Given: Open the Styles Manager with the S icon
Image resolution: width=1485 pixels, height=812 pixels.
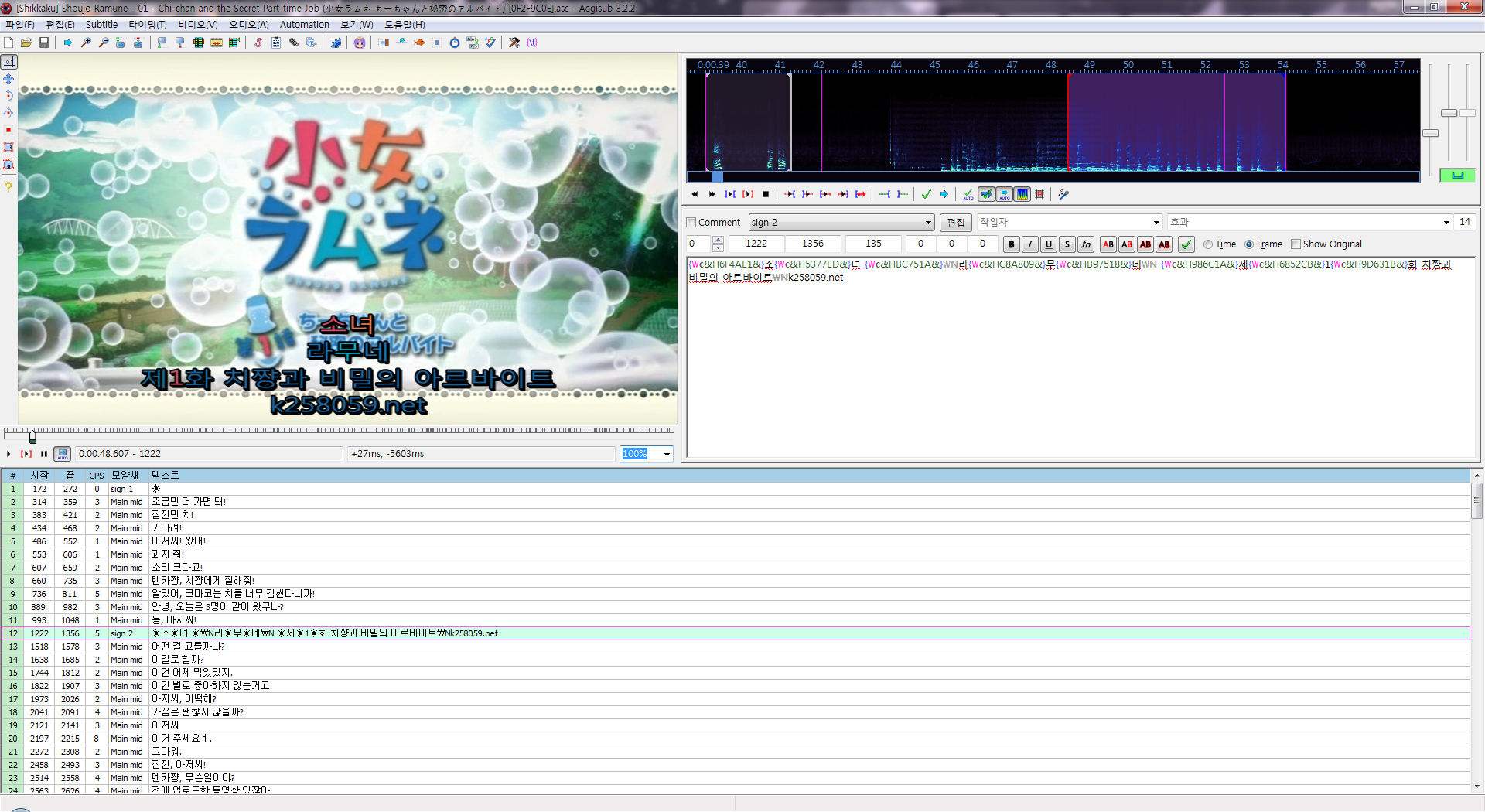Looking at the screenshot, I should pos(258,43).
